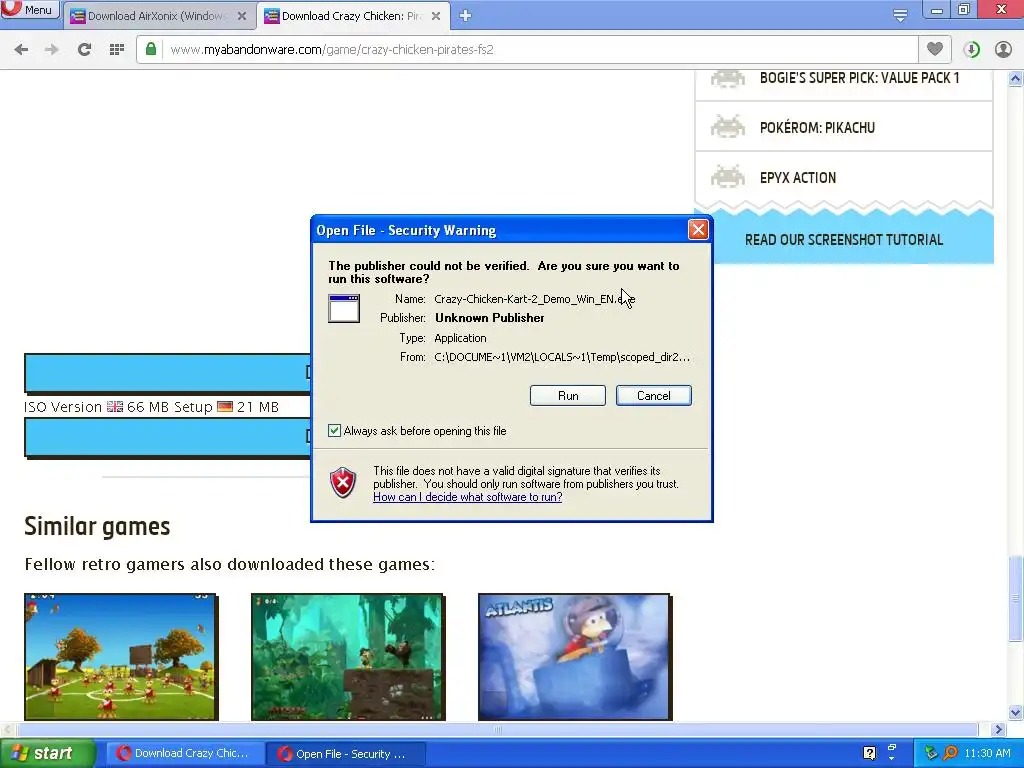
Task: Click the horizontal scrollbar right arrow
Action: point(999,729)
